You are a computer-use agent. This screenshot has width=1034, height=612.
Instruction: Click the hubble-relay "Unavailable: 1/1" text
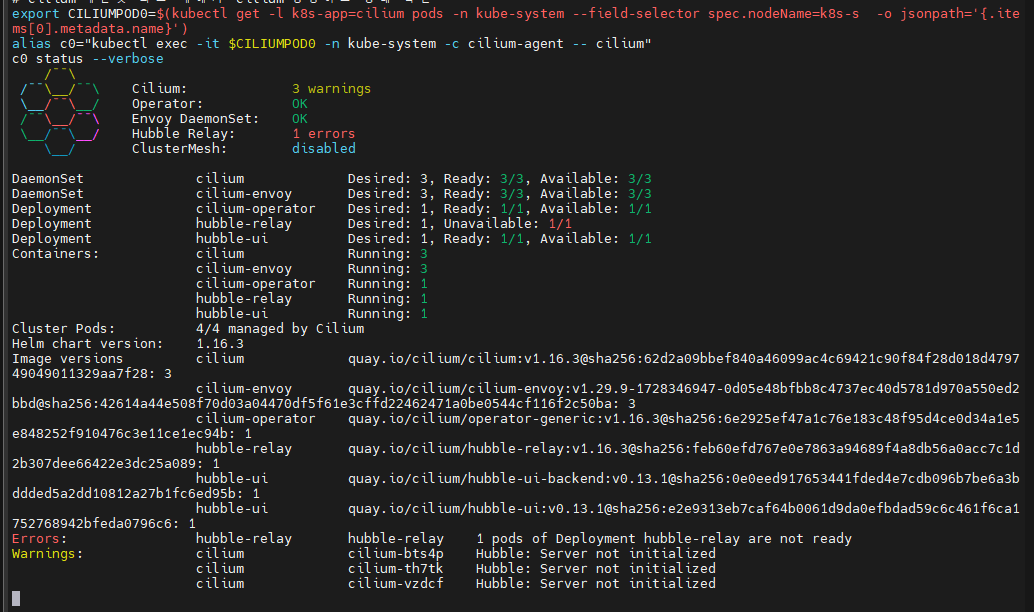click(x=508, y=224)
